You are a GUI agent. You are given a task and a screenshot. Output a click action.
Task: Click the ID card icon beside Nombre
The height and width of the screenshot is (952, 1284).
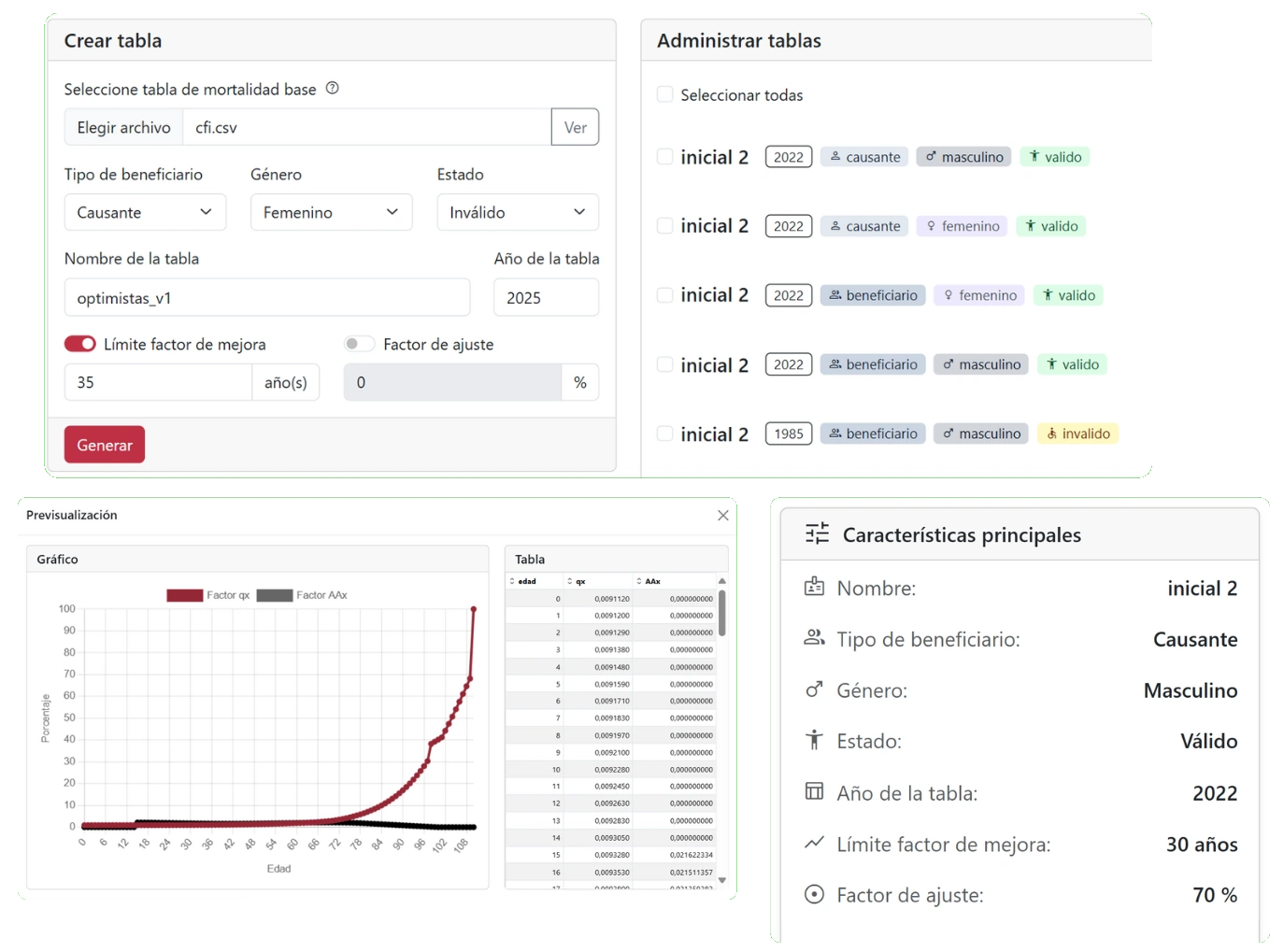[814, 587]
